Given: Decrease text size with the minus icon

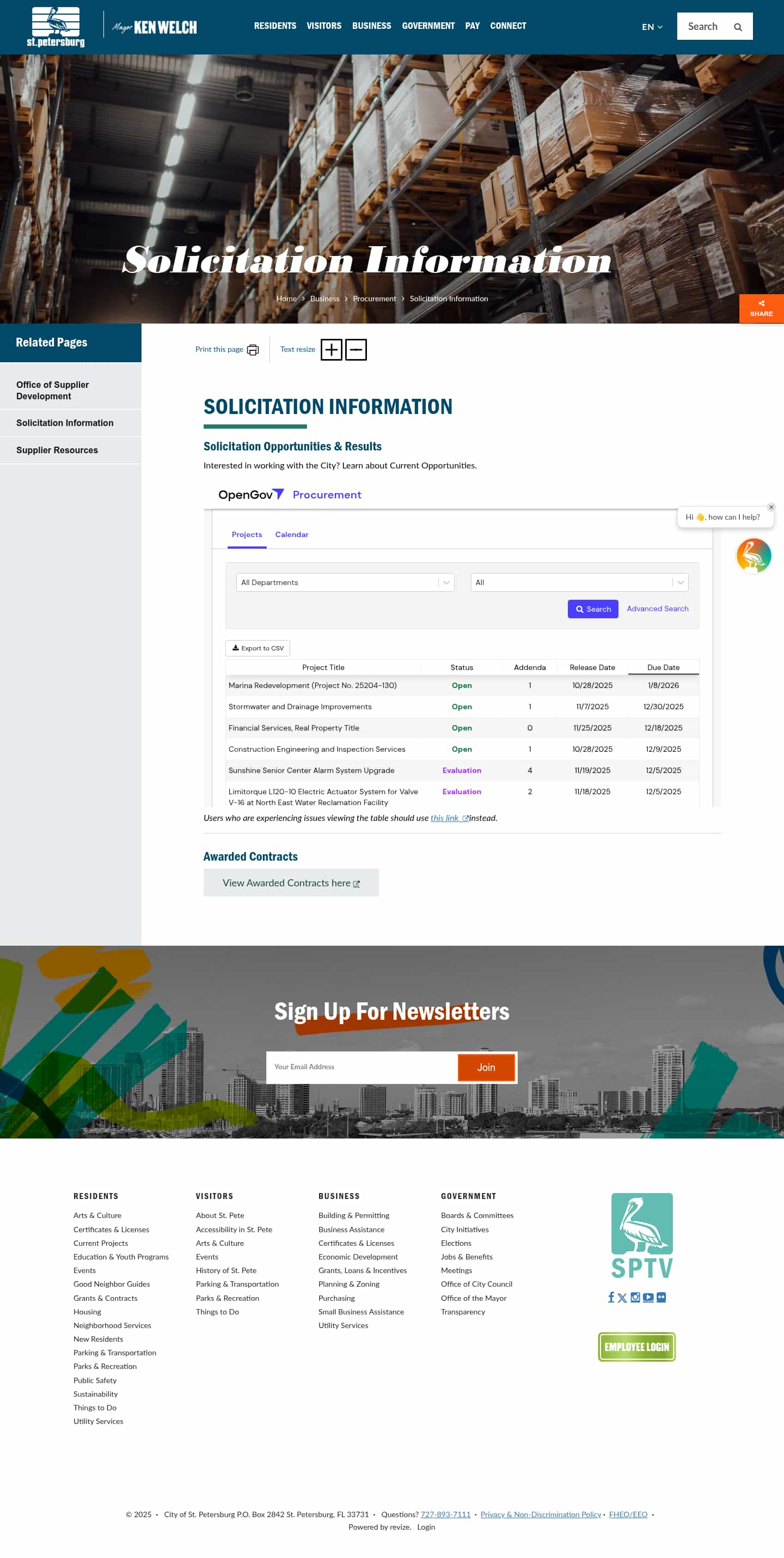Looking at the screenshot, I should pos(356,350).
